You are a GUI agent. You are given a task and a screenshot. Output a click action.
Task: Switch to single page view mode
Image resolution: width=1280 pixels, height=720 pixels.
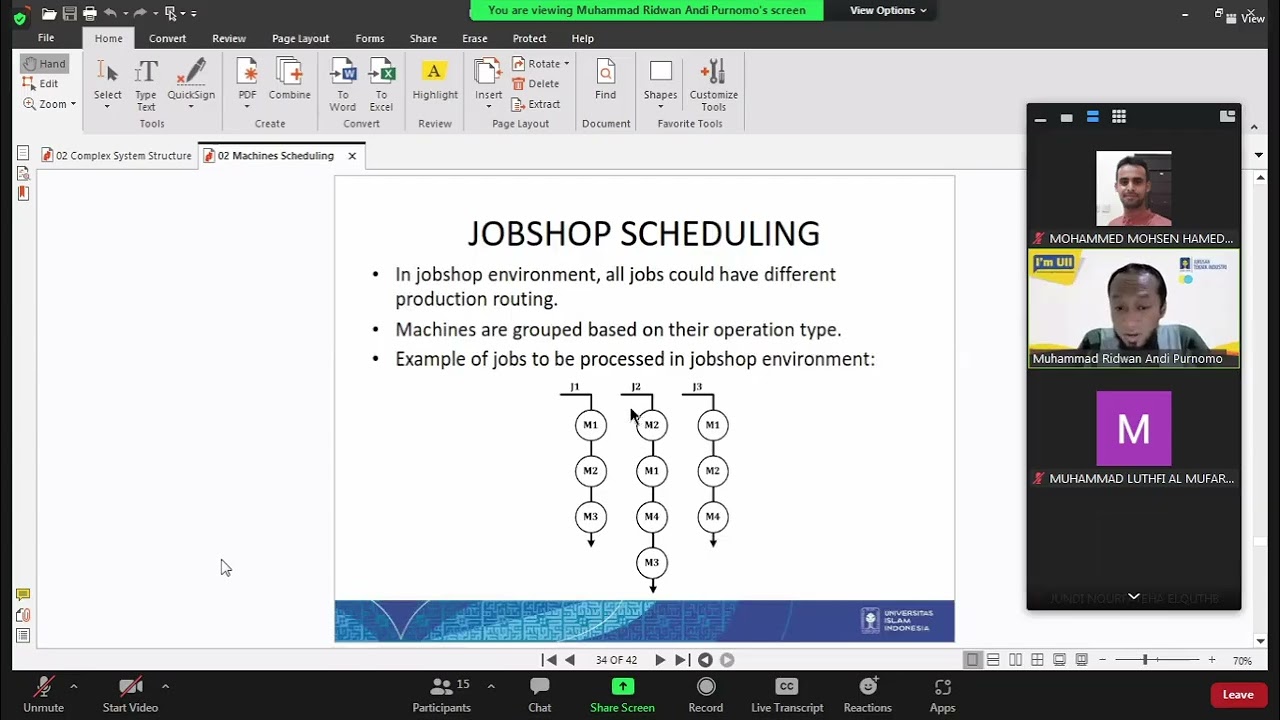click(973, 660)
